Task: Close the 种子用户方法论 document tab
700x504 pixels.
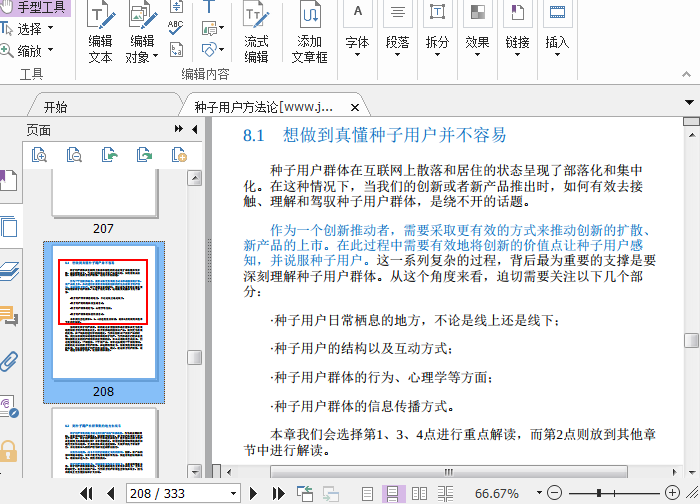Action: [355, 108]
